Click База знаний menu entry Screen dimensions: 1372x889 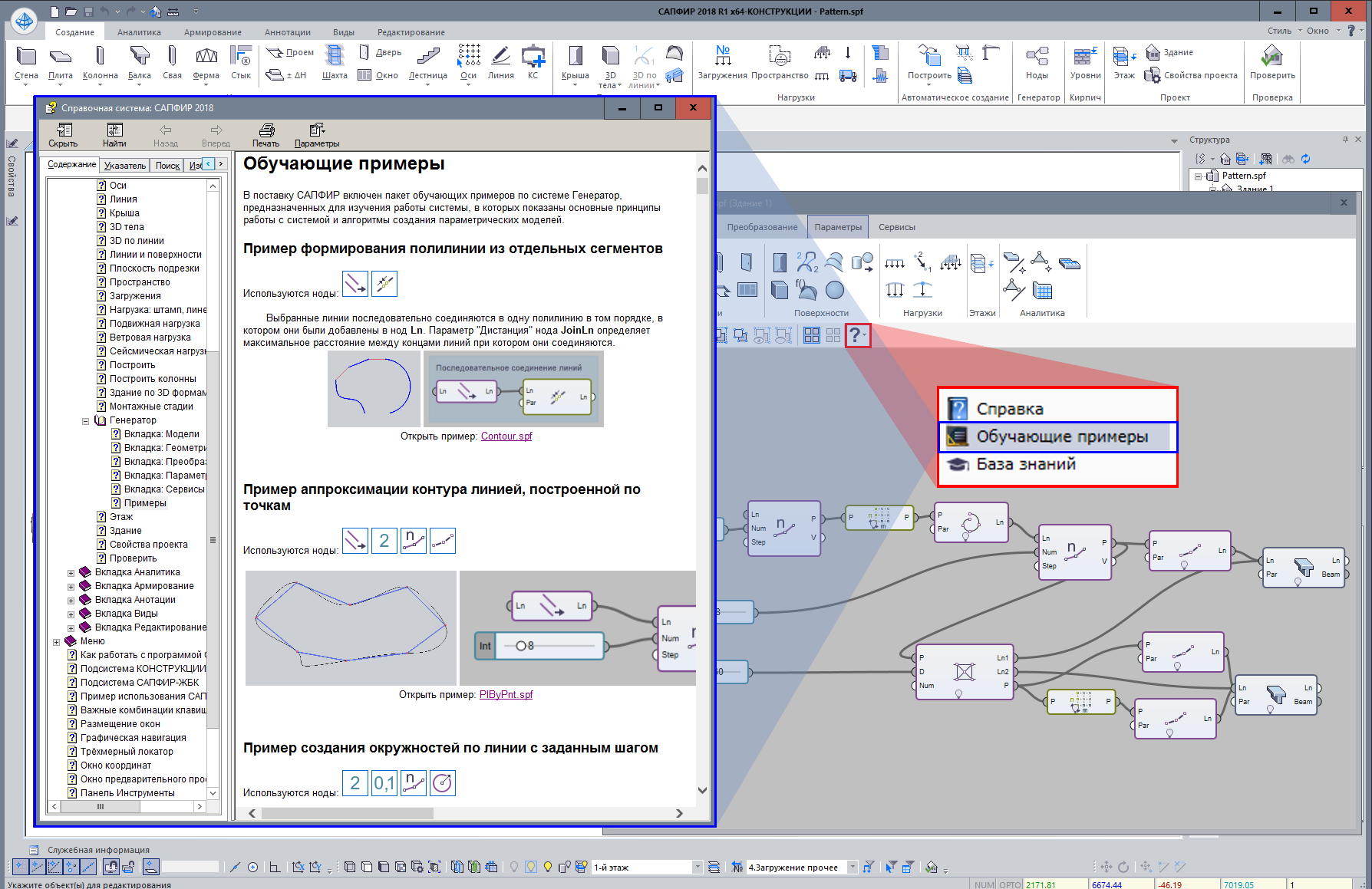click(1025, 464)
